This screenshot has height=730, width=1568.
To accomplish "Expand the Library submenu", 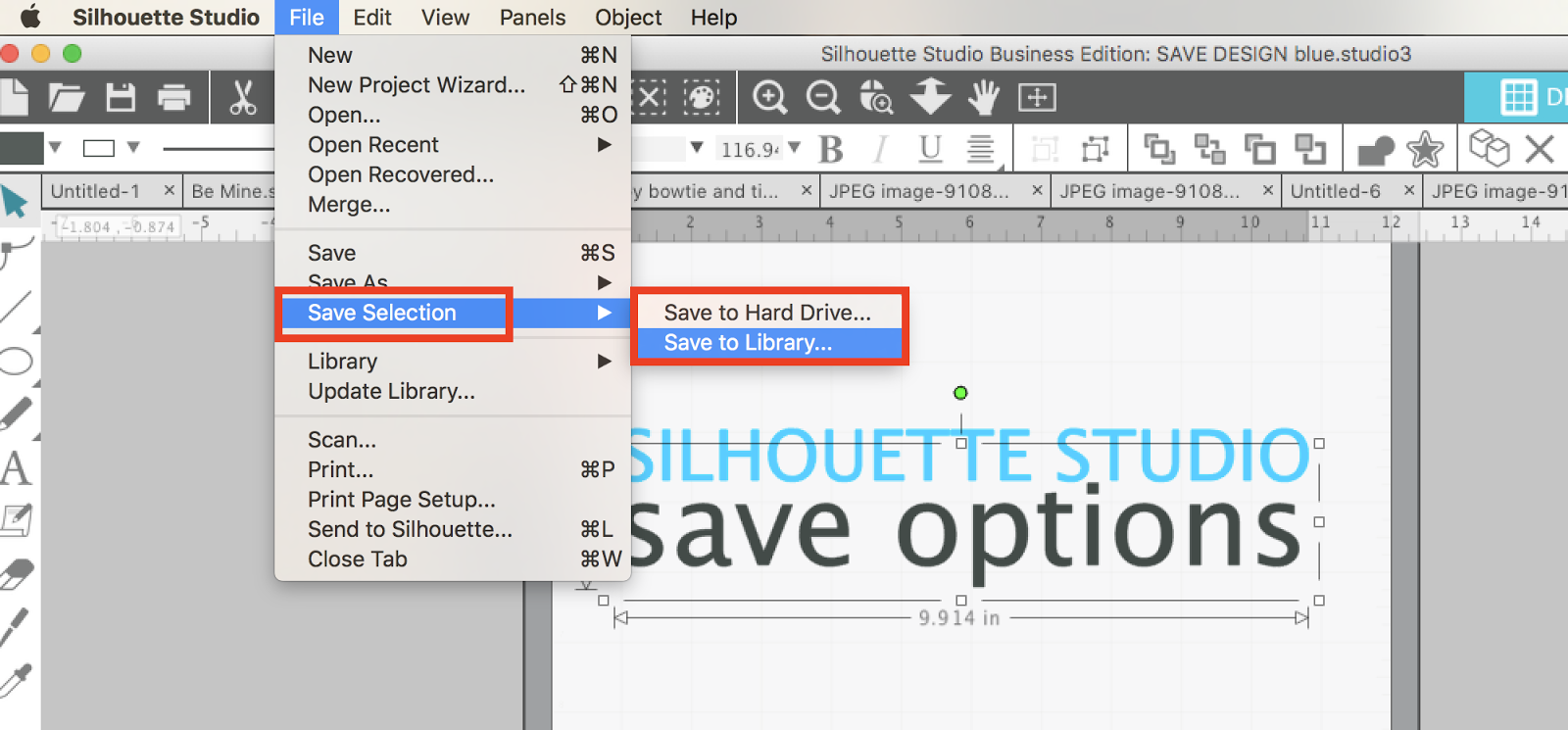I will point(604,361).
